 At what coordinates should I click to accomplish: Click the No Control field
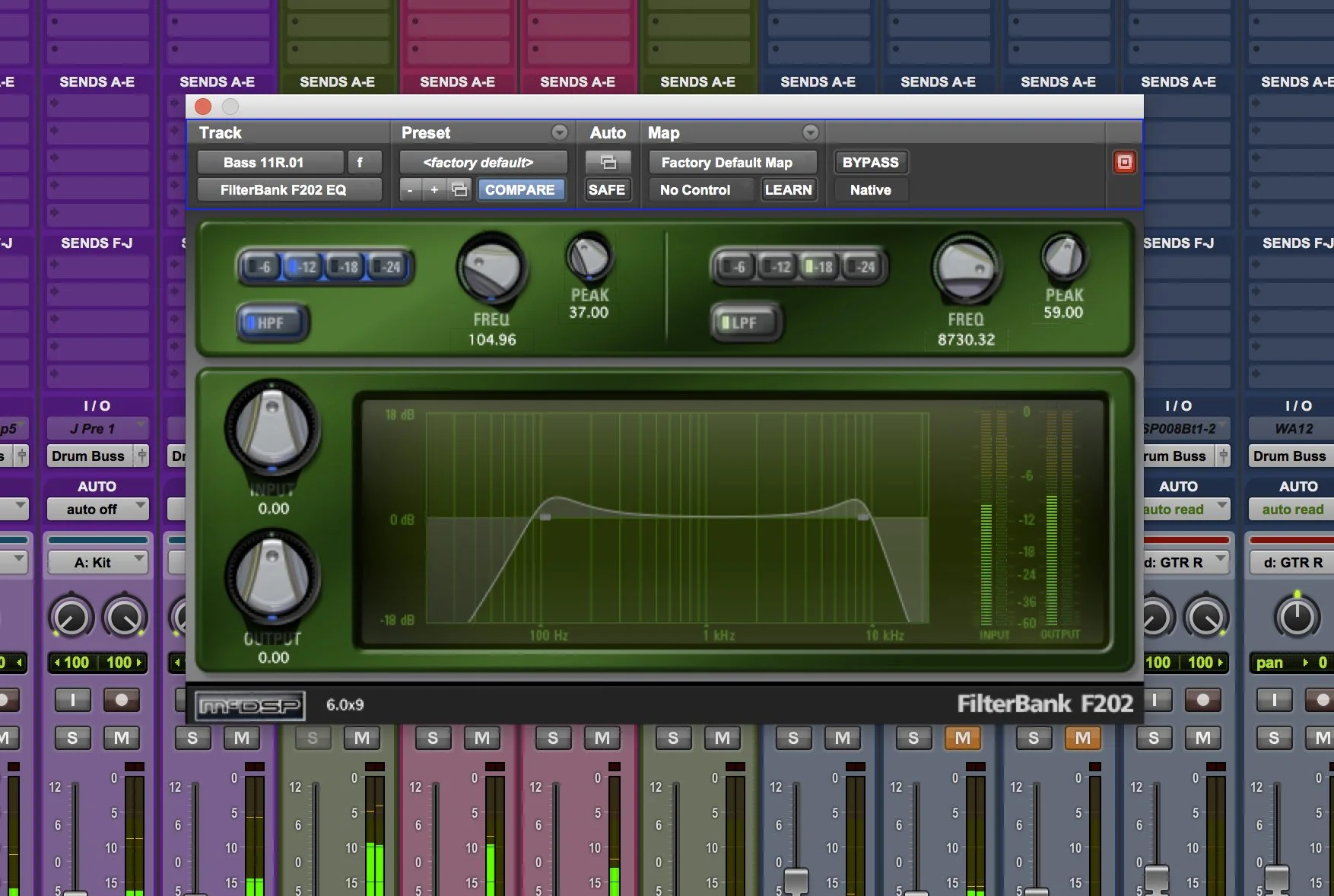[700, 189]
